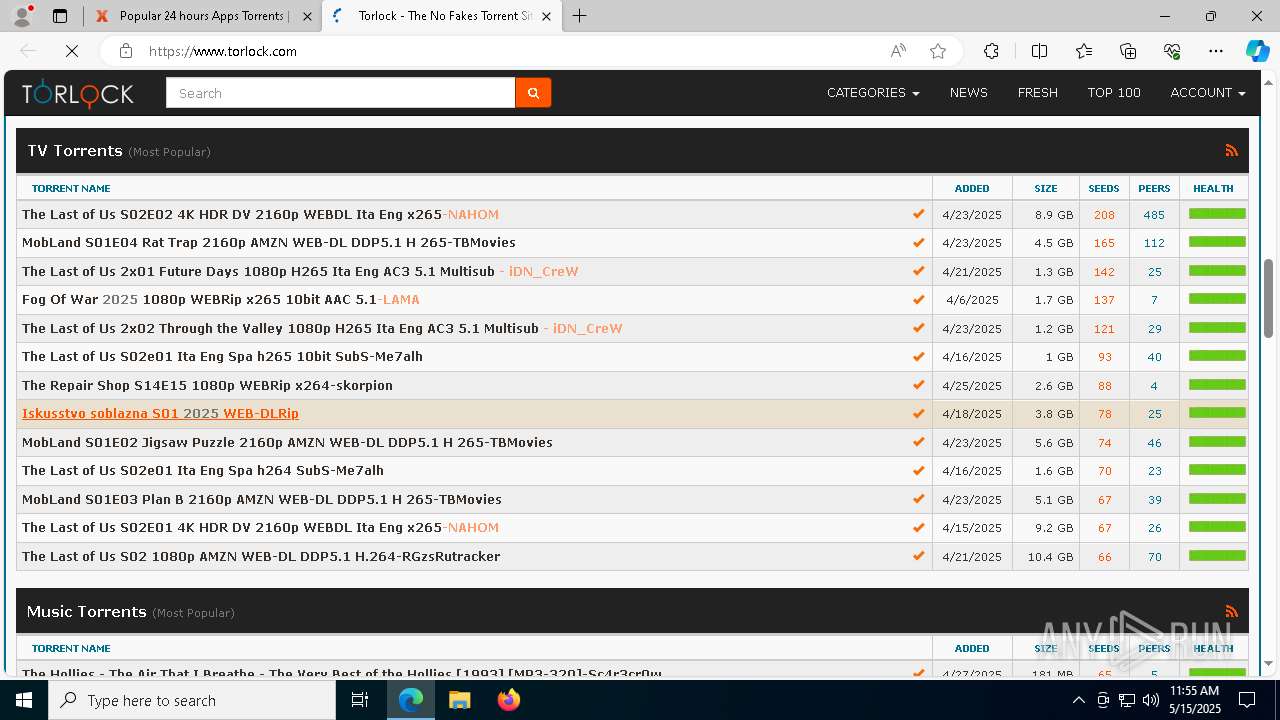
Task: Open browser Extensions icon
Action: 991,51
